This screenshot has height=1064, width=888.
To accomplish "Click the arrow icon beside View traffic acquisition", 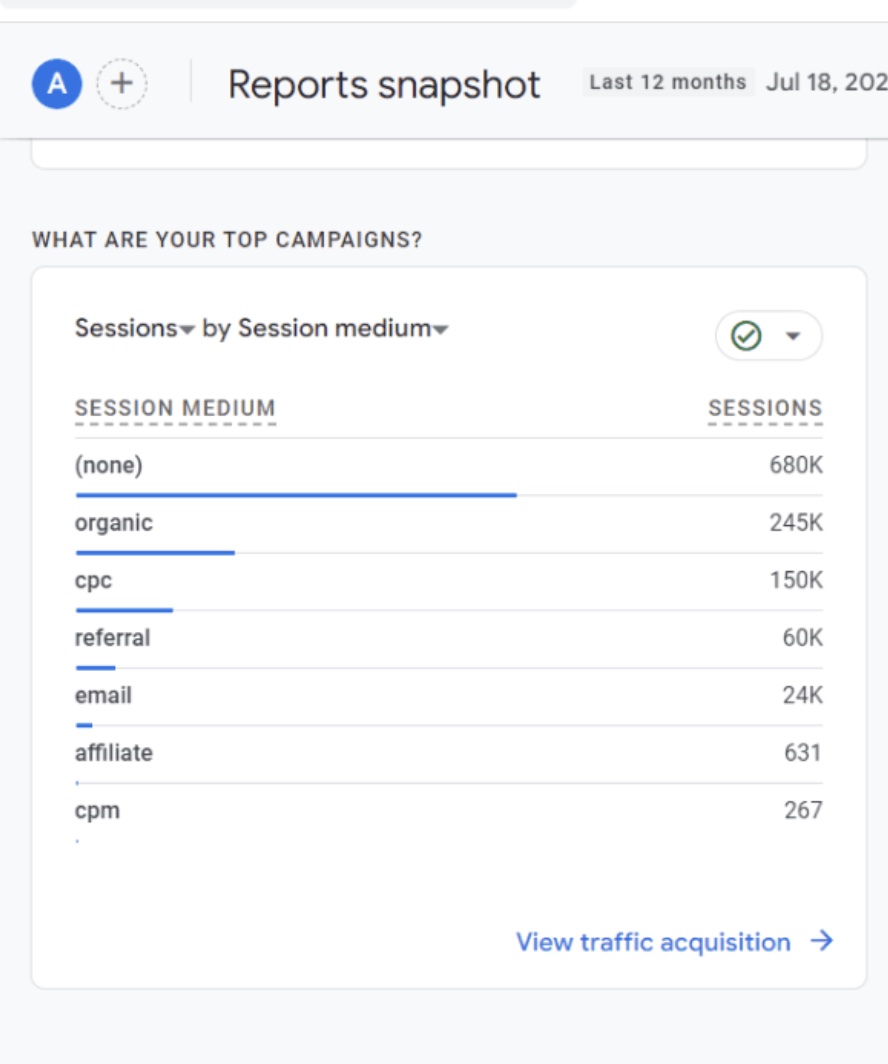I will tap(822, 941).
